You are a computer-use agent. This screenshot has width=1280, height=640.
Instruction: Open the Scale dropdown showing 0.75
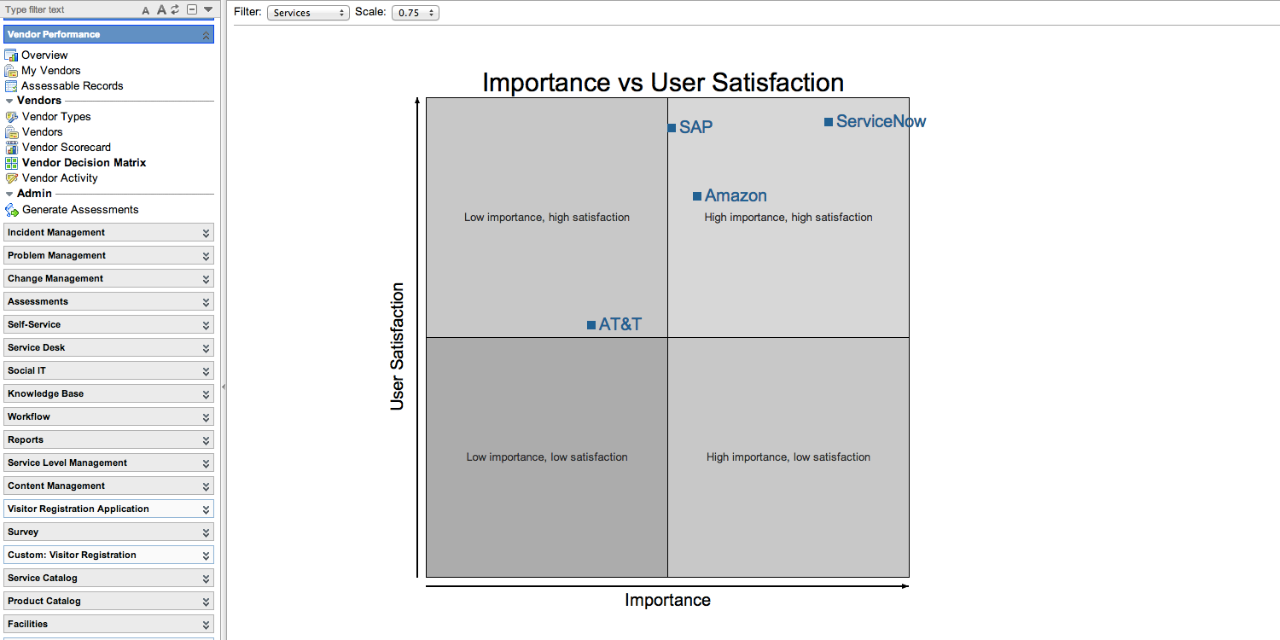(x=415, y=13)
